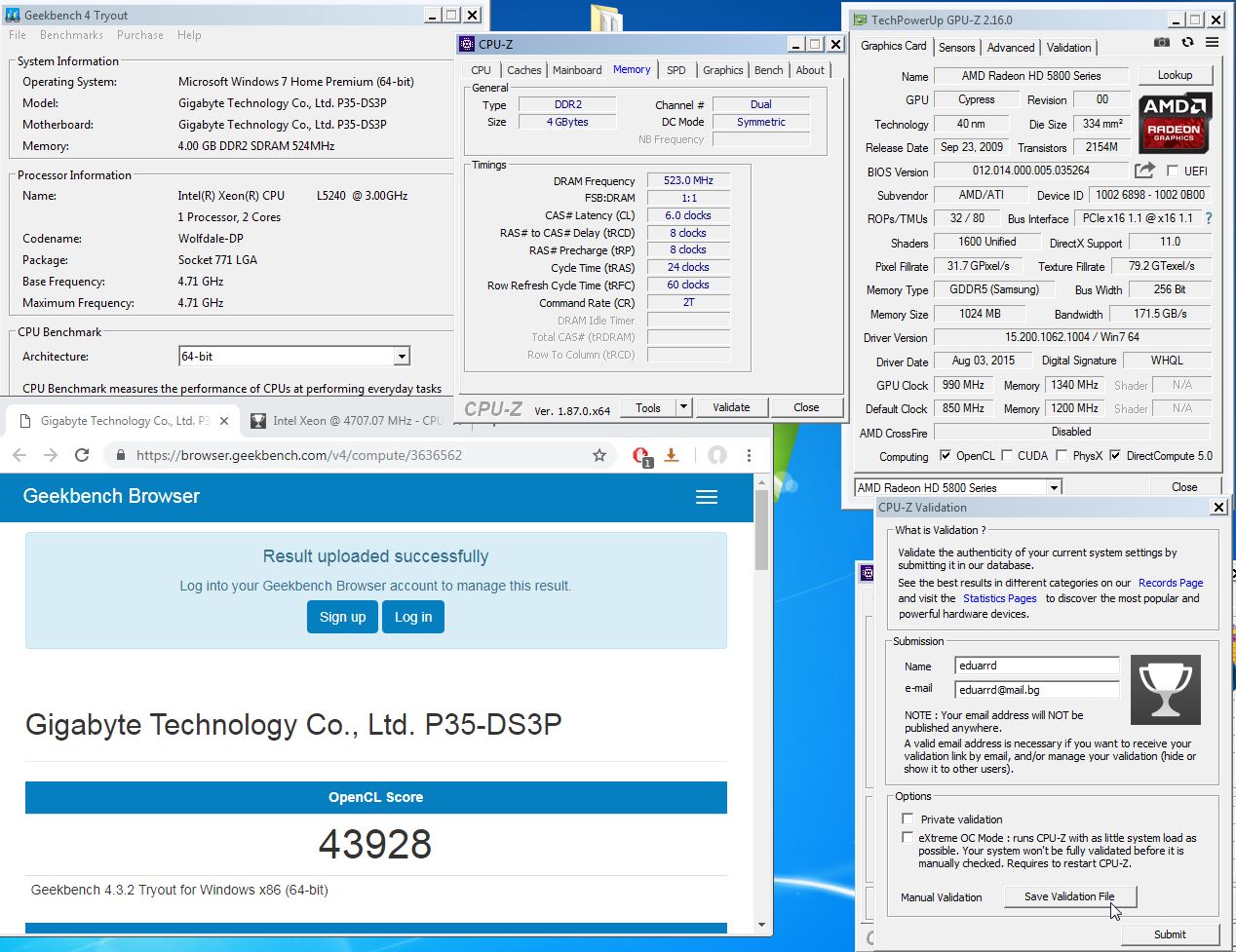Bookmark this page with the star icon
This screenshot has width=1236, height=952.
pos(599,455)
